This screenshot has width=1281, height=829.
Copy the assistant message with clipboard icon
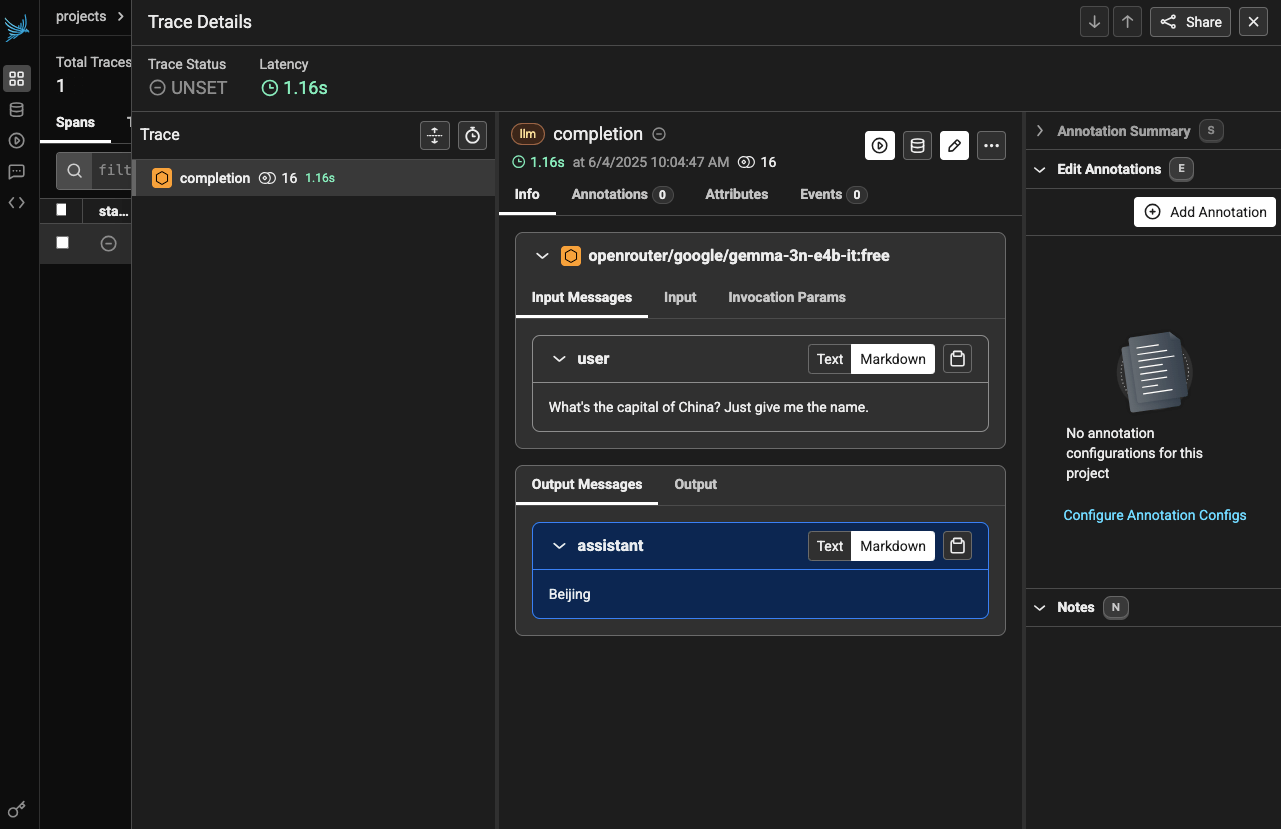coord(957,546)
